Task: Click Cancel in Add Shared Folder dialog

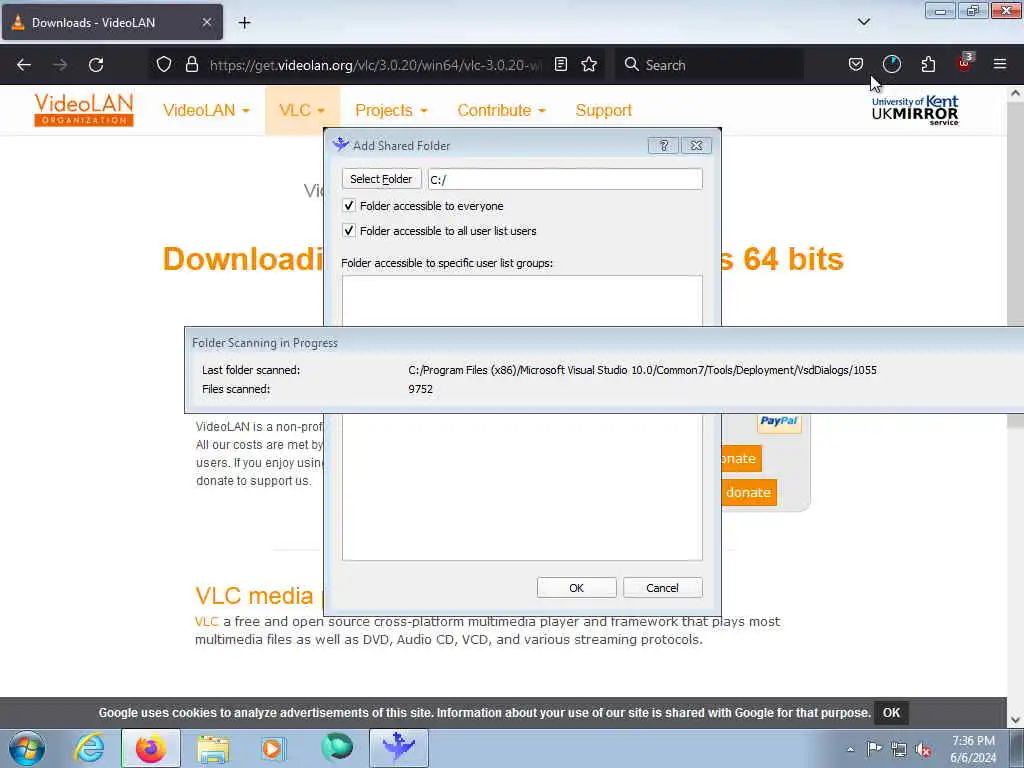Action: (x=662, y=588)
